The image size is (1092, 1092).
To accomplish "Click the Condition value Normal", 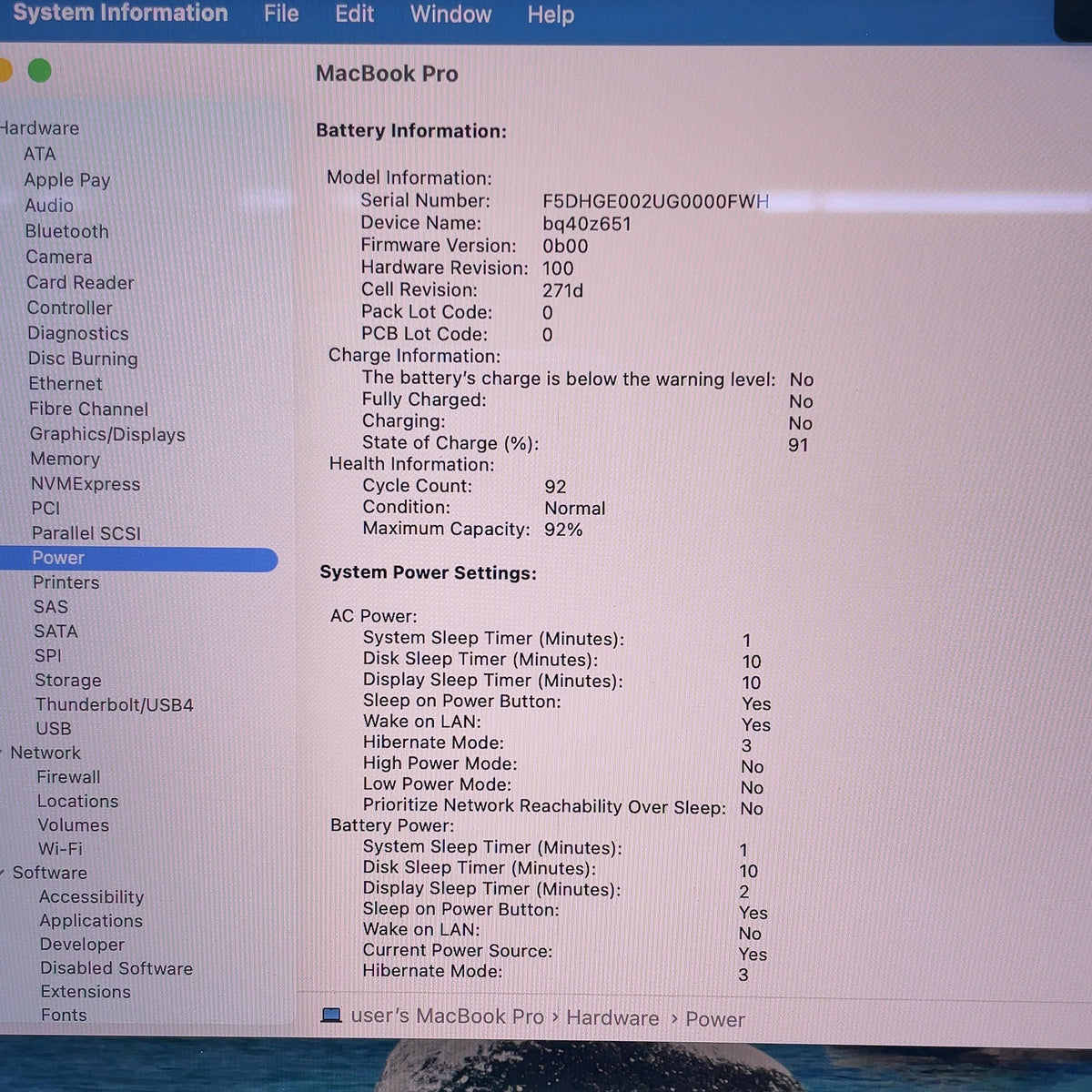I will coord(575,508).
